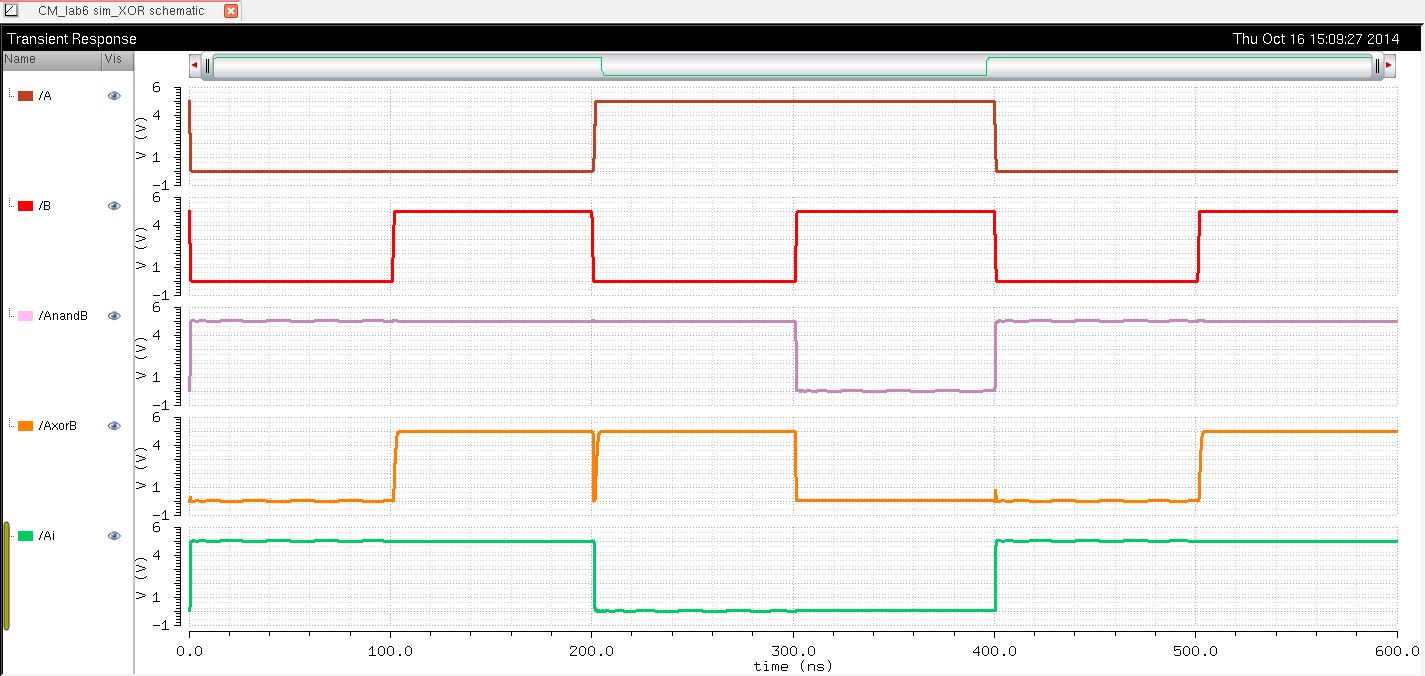Hide the /AnandB trace
The width and height of the screenshot is (1425, 676).
[114, 315]
